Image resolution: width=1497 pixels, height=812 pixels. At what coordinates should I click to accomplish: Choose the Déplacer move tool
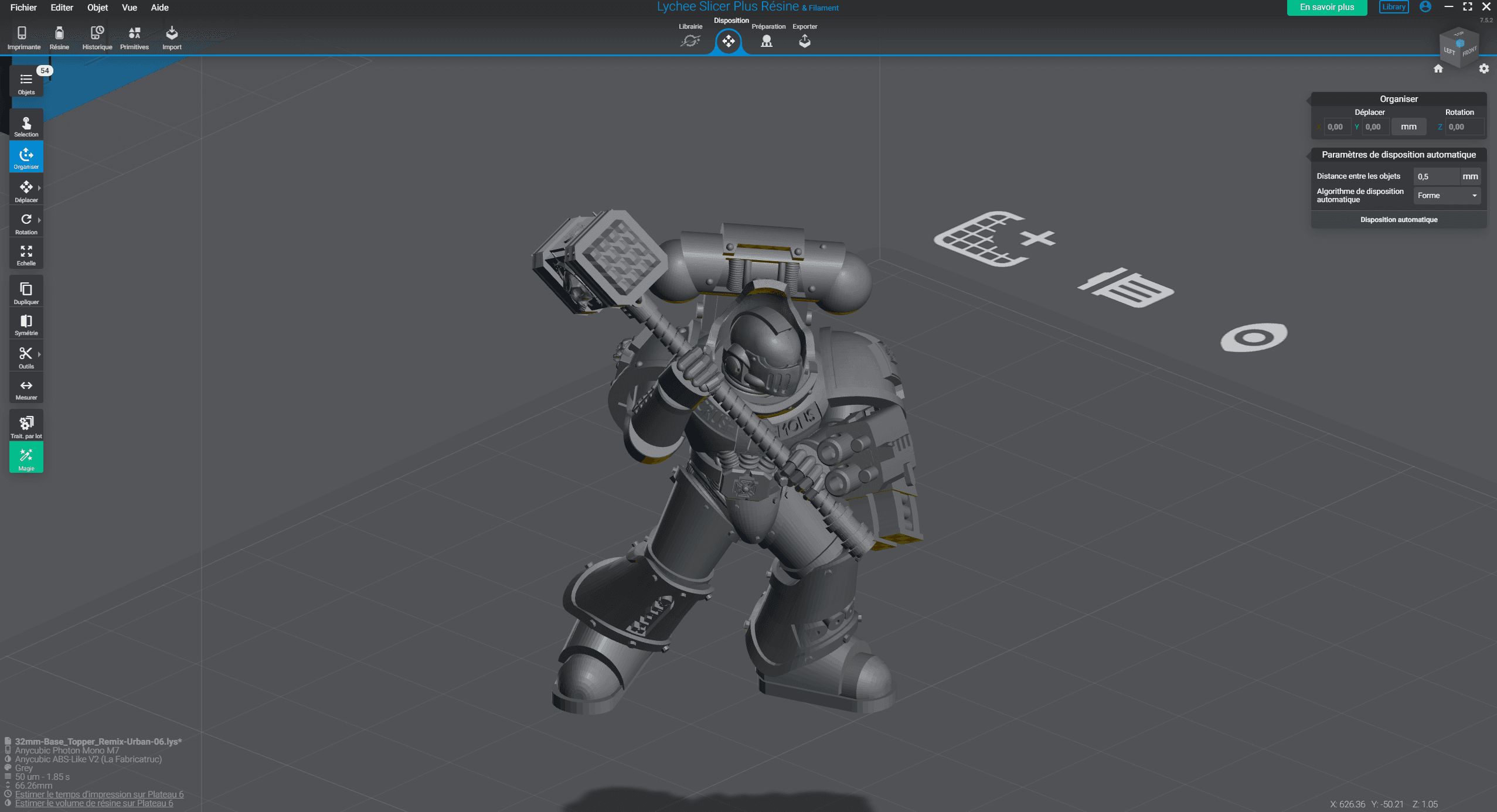(x=26, y=190)
